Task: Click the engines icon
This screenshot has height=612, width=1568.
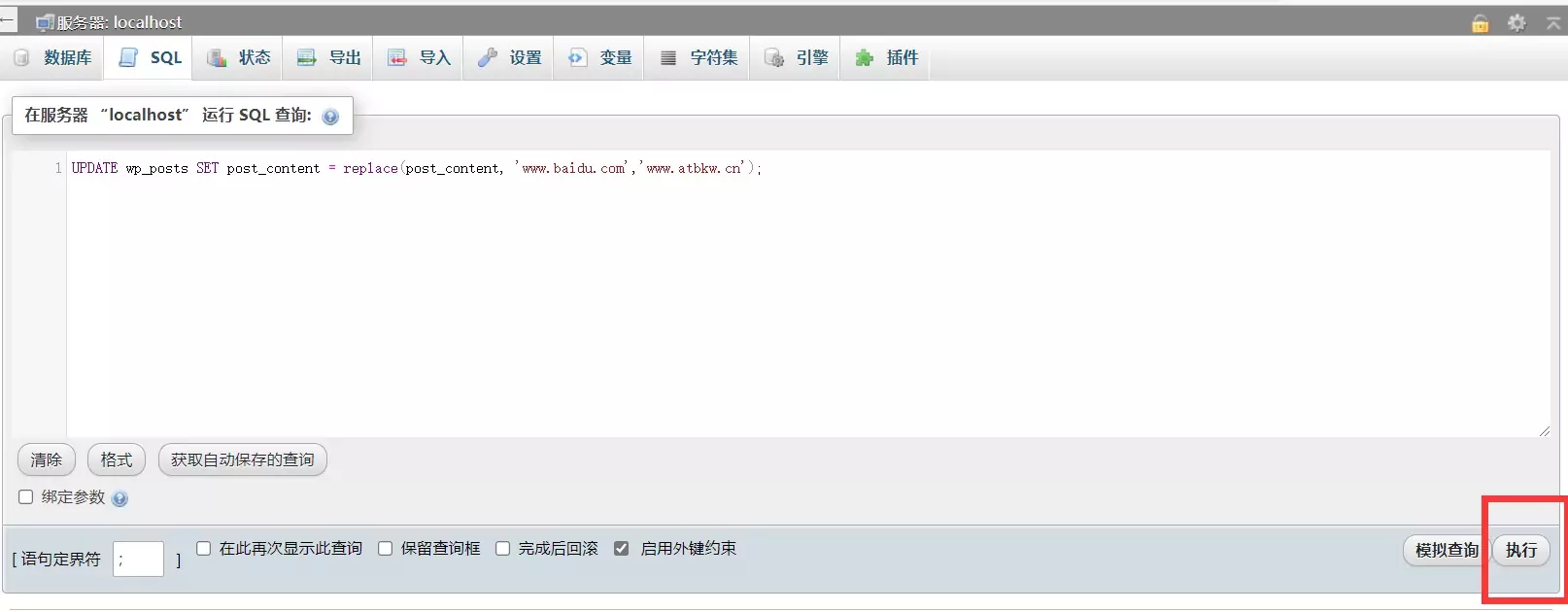Action: pyautogui.click(x=774, y=58)
